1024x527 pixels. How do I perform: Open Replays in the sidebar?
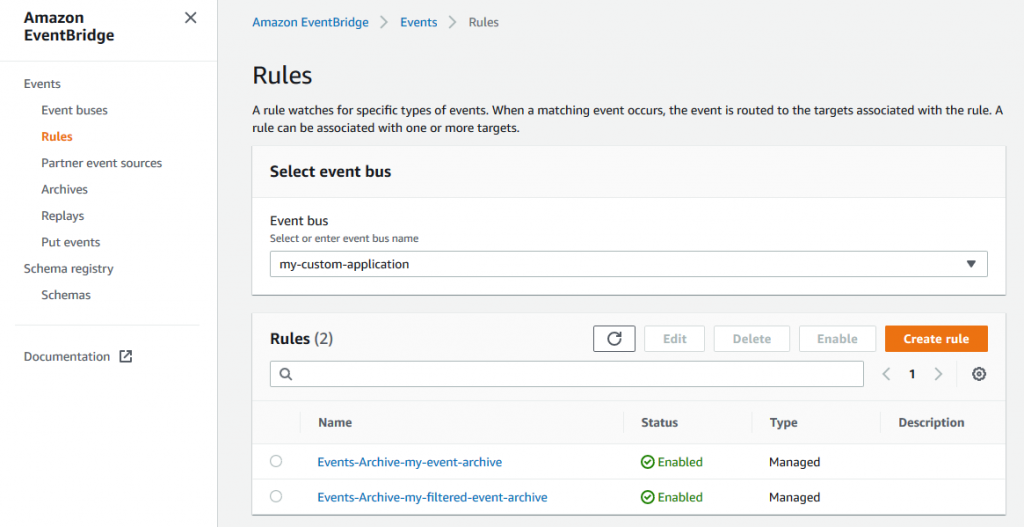pos(63,216)
